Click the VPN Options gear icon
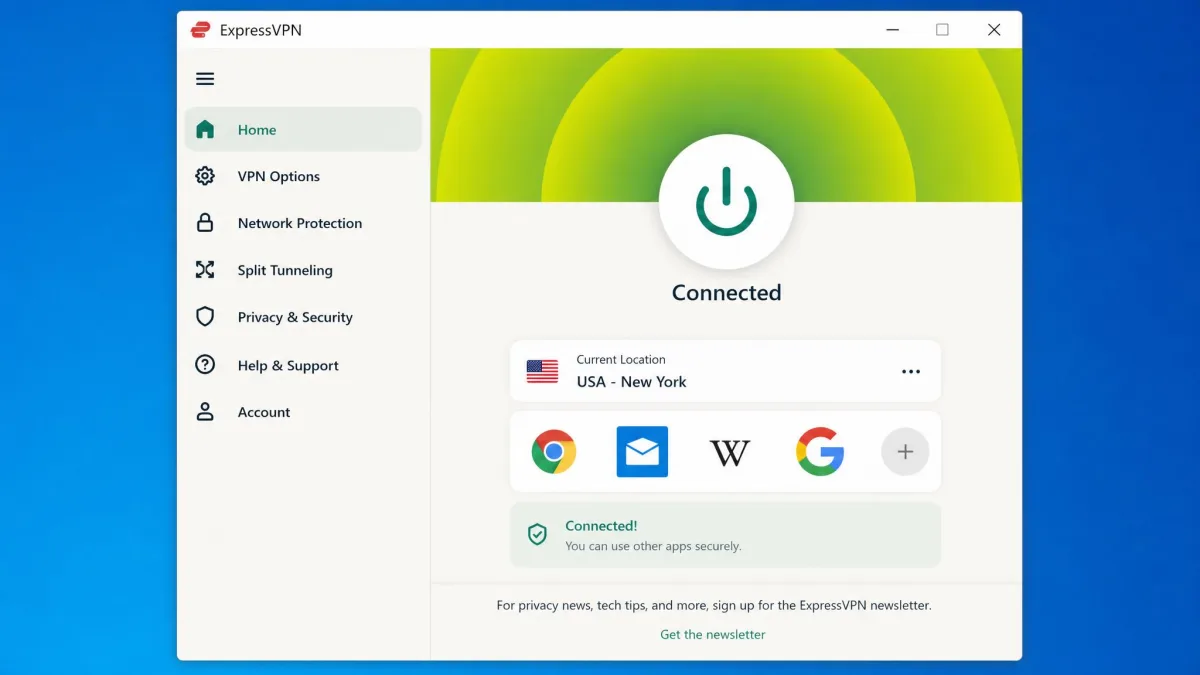Screen dimensions: 1200x675 point(205,176)
